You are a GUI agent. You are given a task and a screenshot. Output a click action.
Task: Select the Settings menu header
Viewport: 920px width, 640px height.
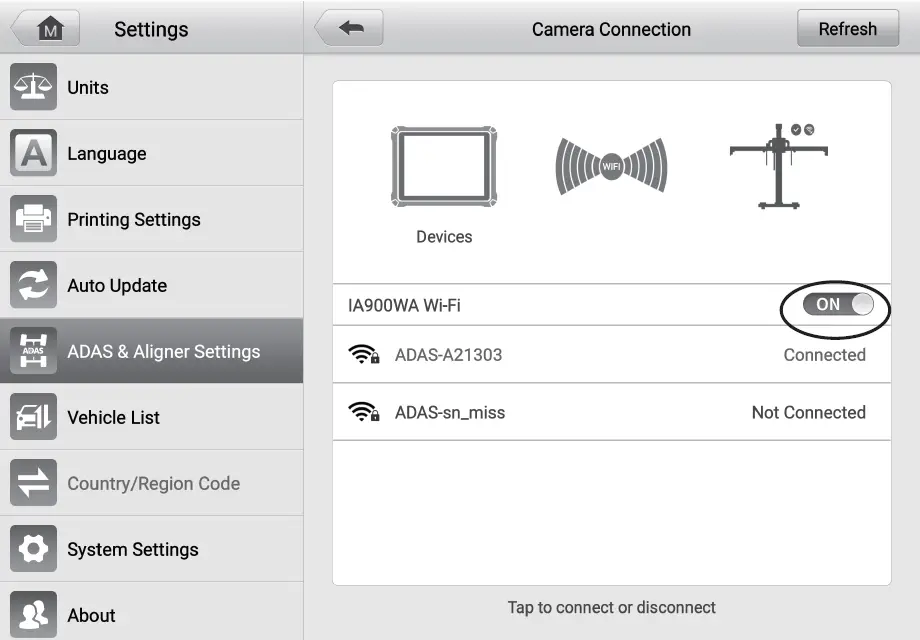[150, 29]
